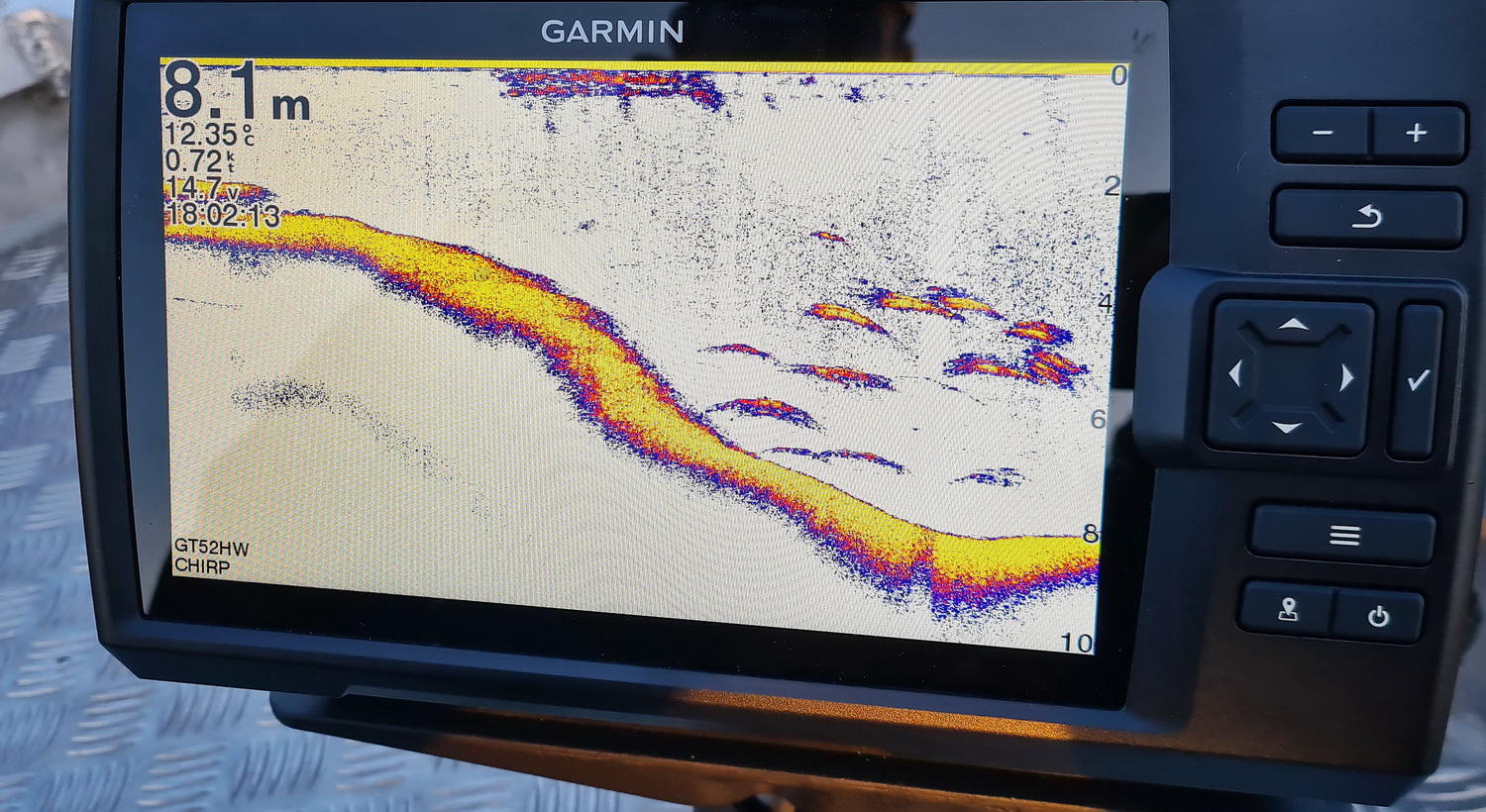Tap the 0 mark on the depth scale

click(1118, 76)
